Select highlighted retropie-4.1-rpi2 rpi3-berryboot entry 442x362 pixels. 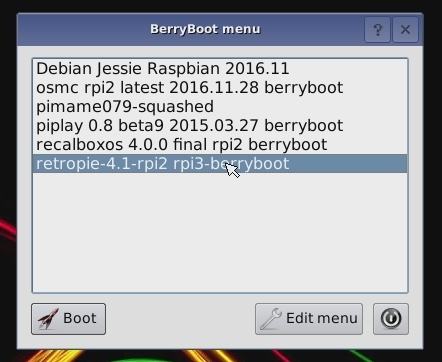220,164
